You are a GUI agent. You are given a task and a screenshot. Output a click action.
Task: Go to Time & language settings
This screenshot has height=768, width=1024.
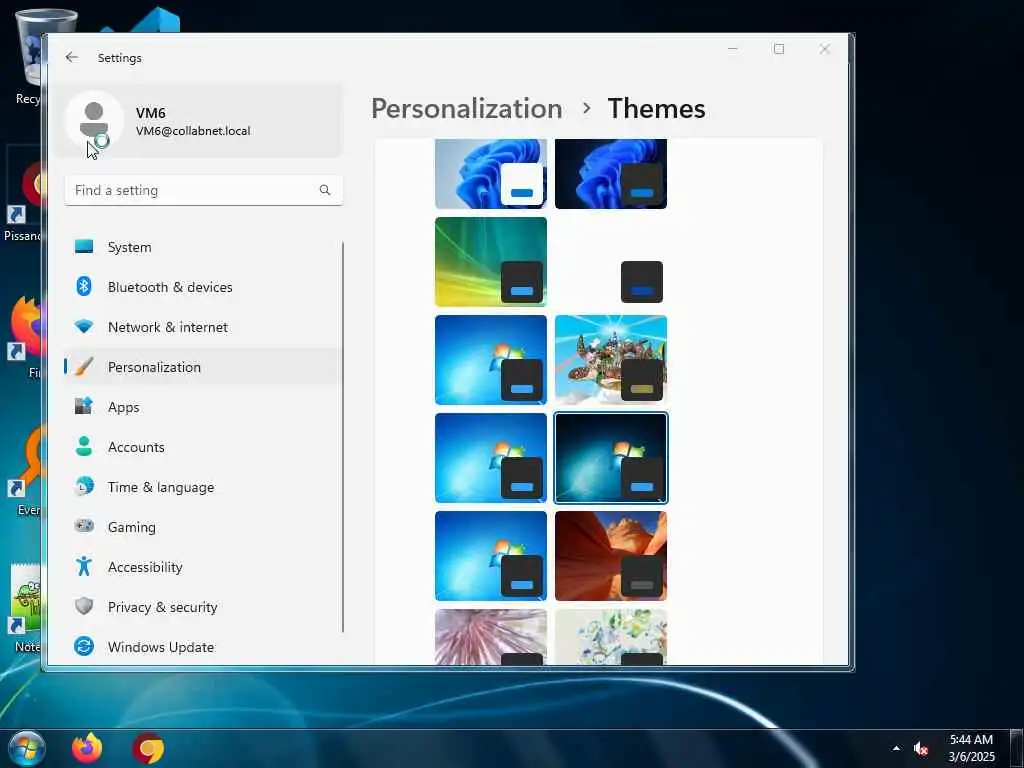click(x=204, y=487)
